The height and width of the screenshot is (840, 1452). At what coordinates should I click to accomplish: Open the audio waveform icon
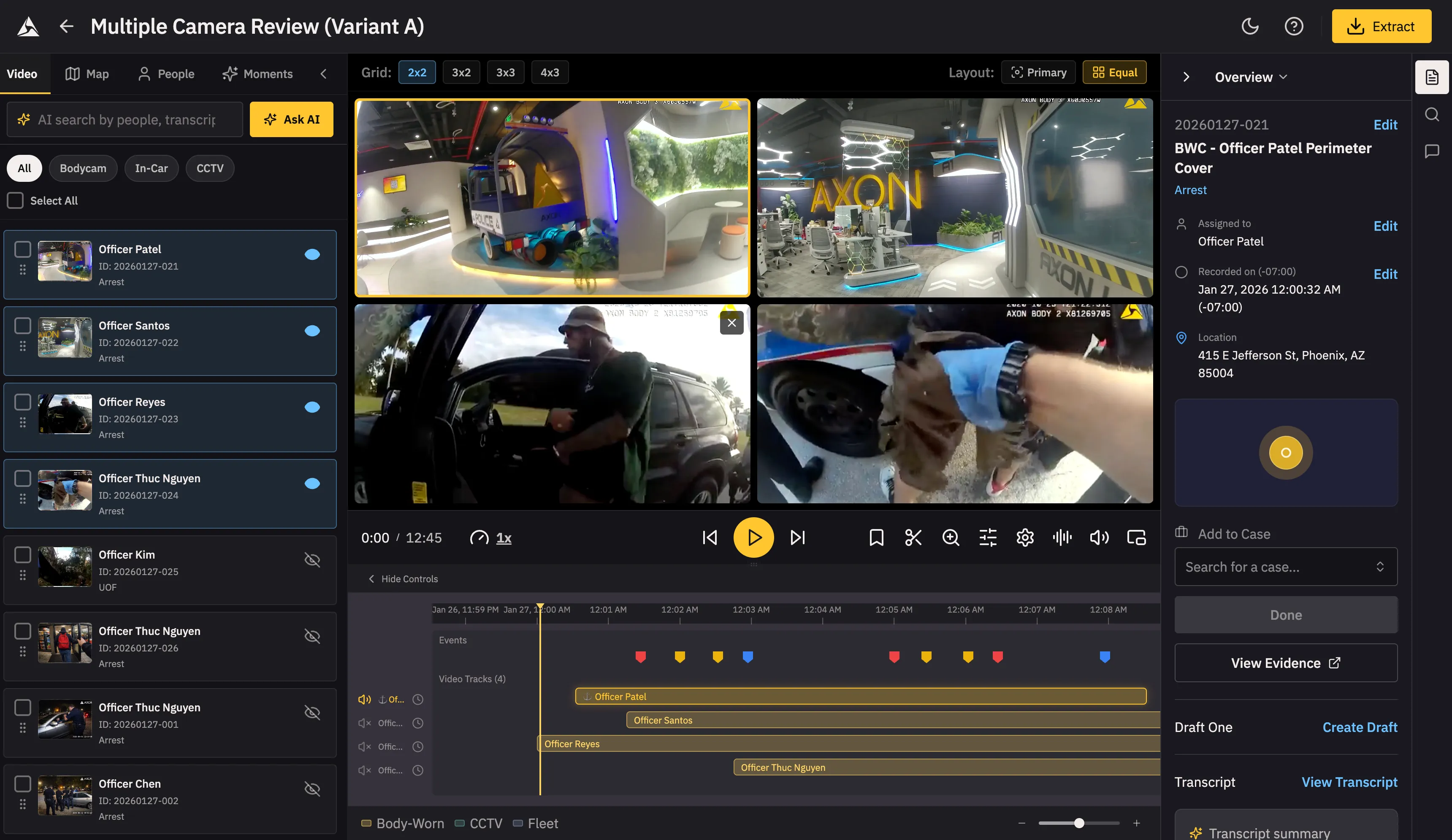(x=1062, y=537)
